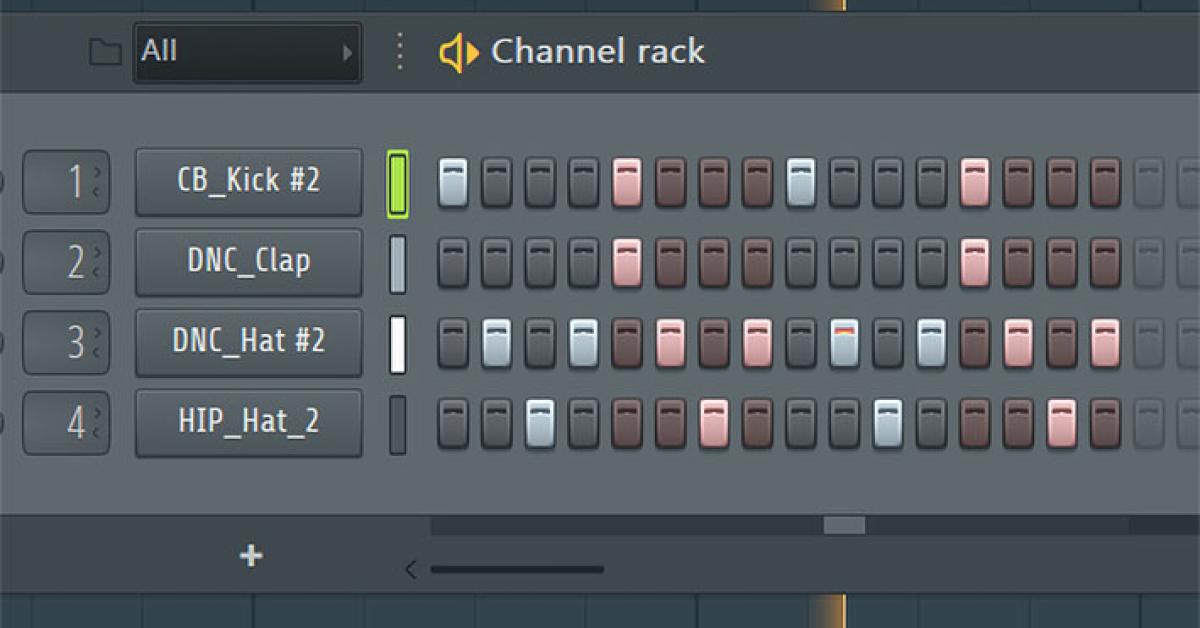The width and height of the screenshot is (1200, 628).
Task: Toggle step 9 on CB_Kick #2 row
Action: pos(801,182)
